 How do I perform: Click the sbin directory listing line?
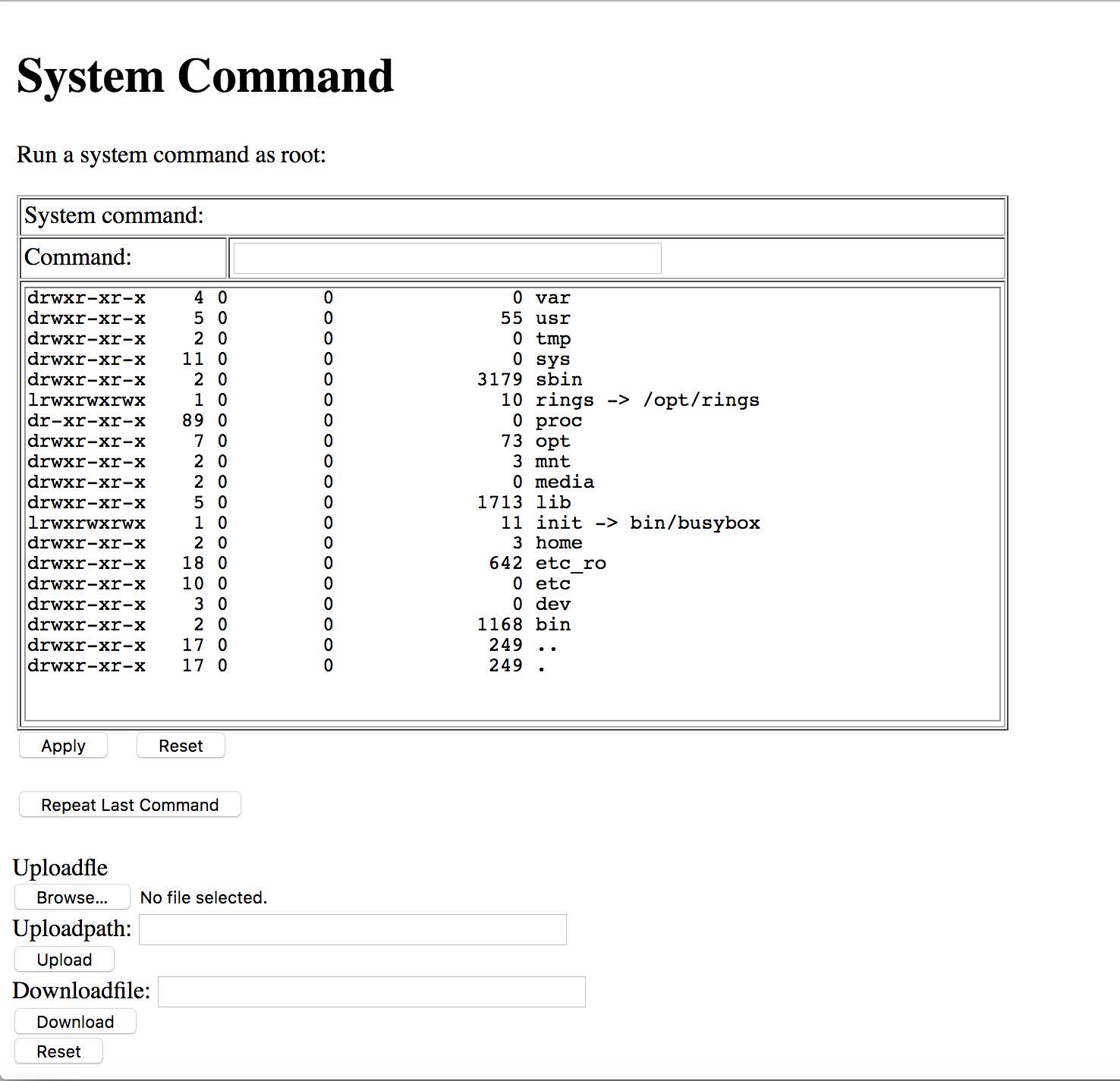558,379
